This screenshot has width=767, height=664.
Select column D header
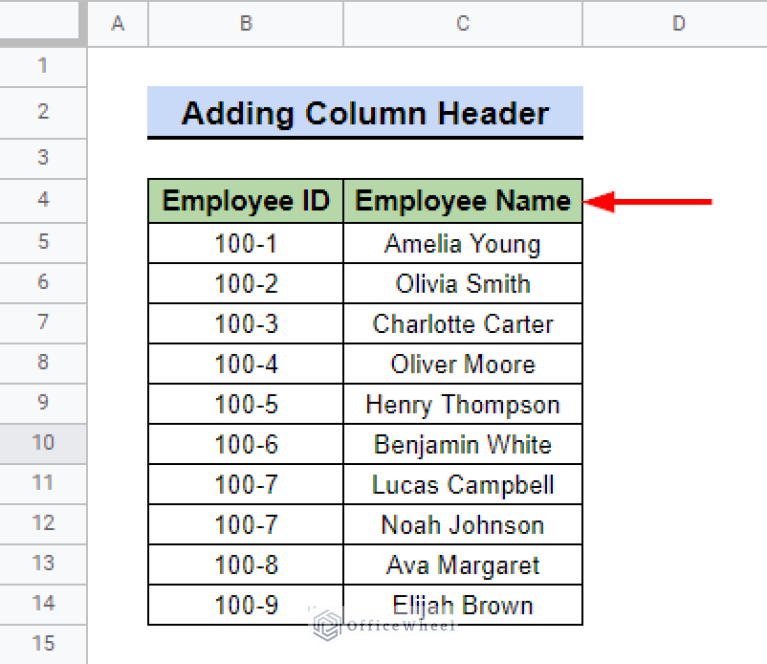pyautogui.click(x=677, y=23)
